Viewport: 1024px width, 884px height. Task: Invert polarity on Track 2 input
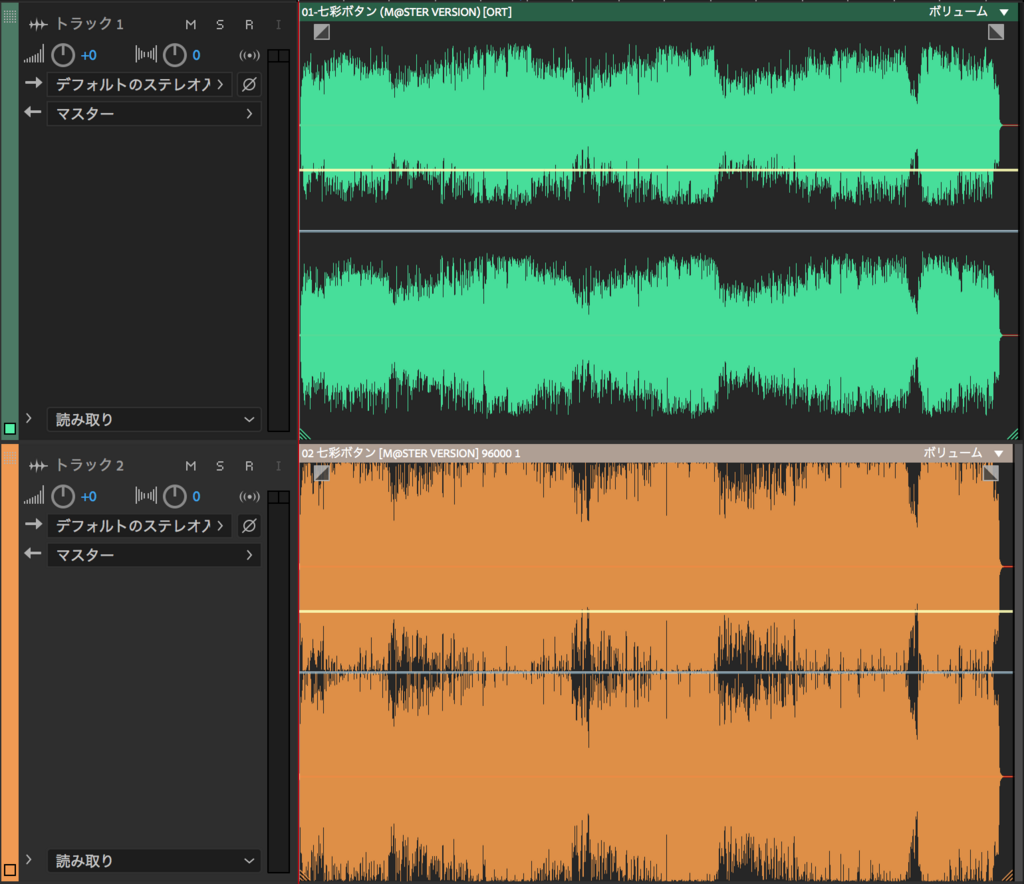click(x=249, y=526)
